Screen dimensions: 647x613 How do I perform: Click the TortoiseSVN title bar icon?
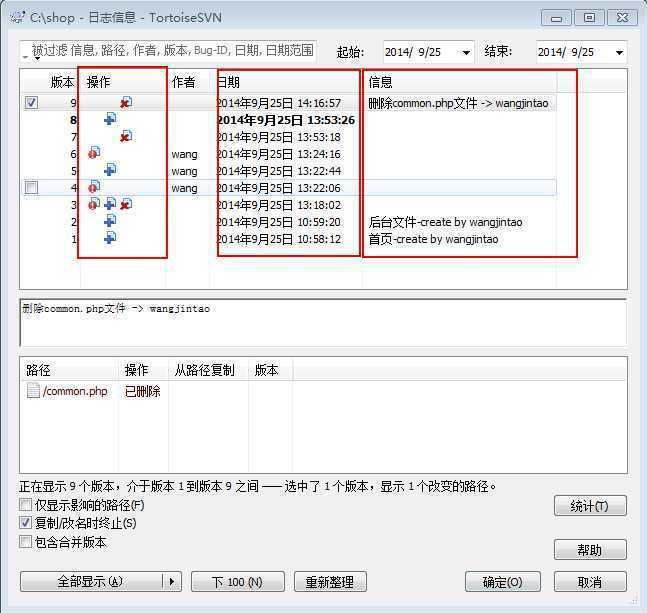[18, 17]
